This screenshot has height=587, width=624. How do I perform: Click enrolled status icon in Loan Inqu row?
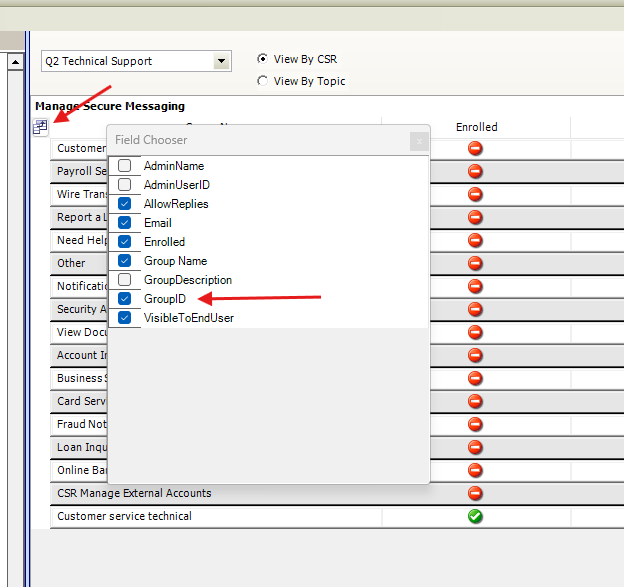475,447
